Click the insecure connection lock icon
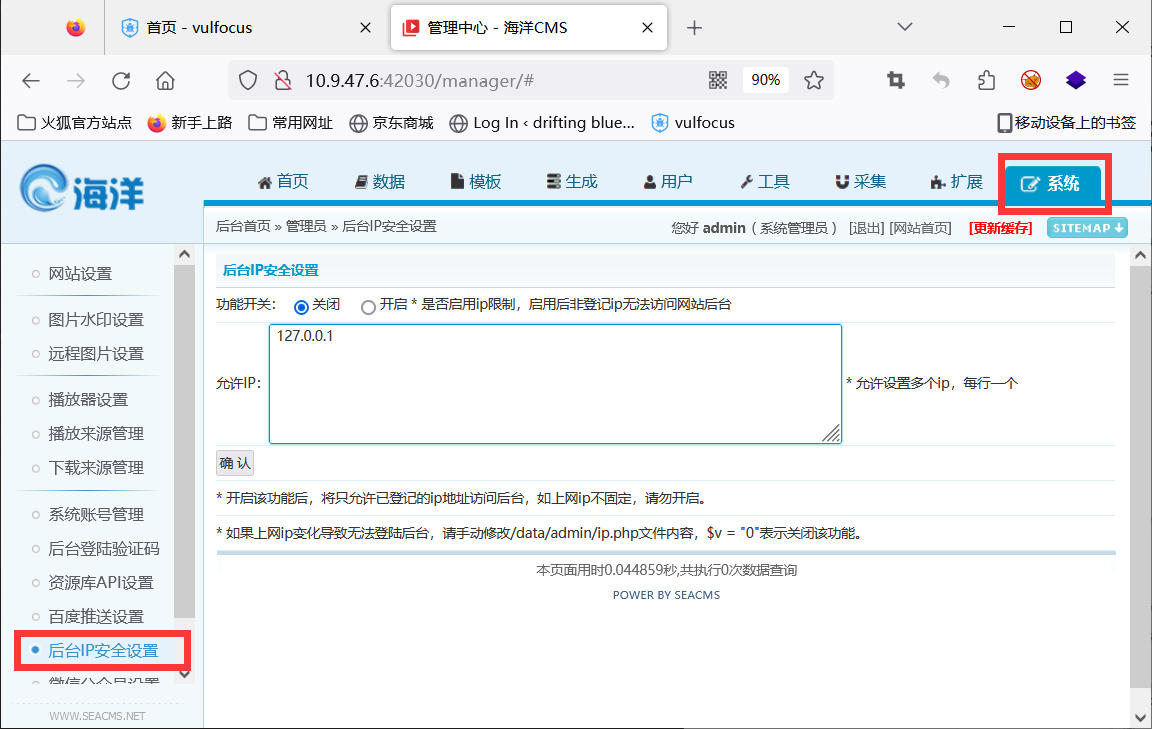This screenshot has height=729, width=1152. [x=283, y=81]
